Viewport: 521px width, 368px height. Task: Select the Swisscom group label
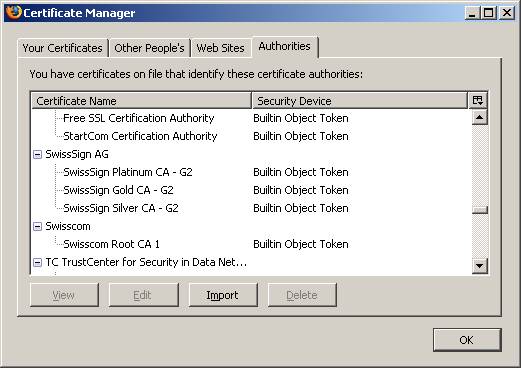coord(68,226)
